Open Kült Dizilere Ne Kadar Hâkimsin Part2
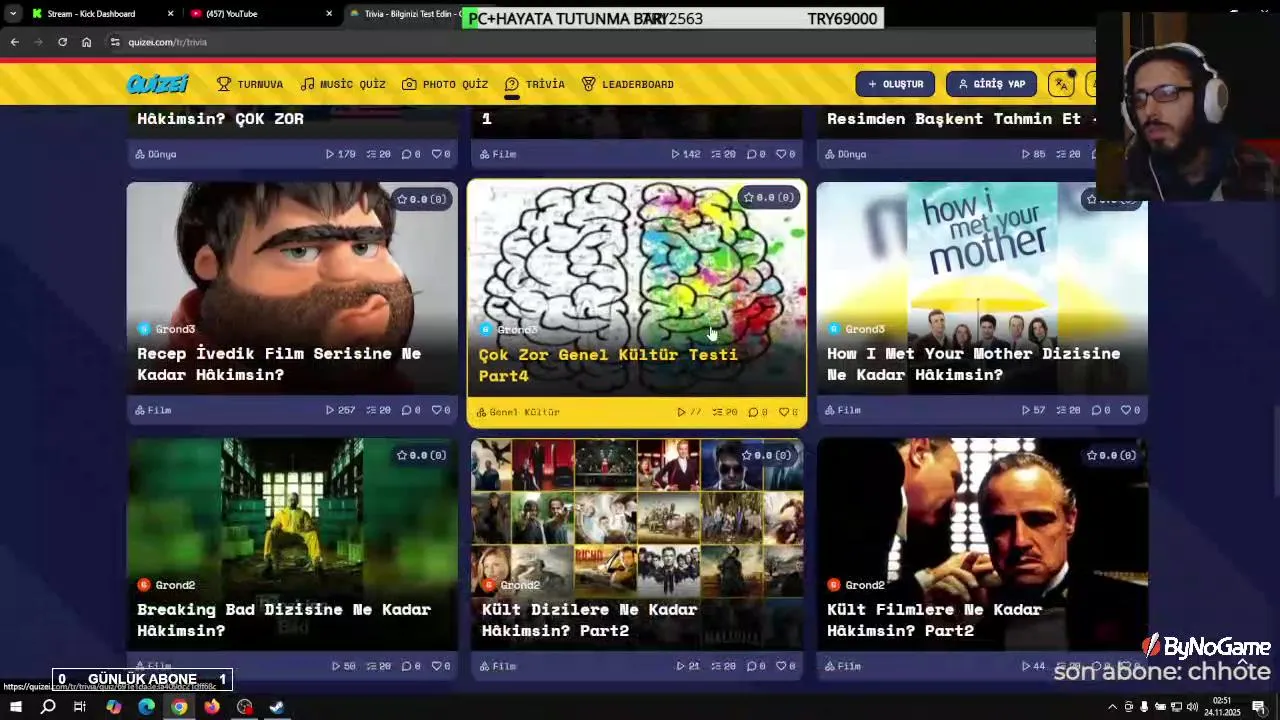 click(x=589, y=620)
